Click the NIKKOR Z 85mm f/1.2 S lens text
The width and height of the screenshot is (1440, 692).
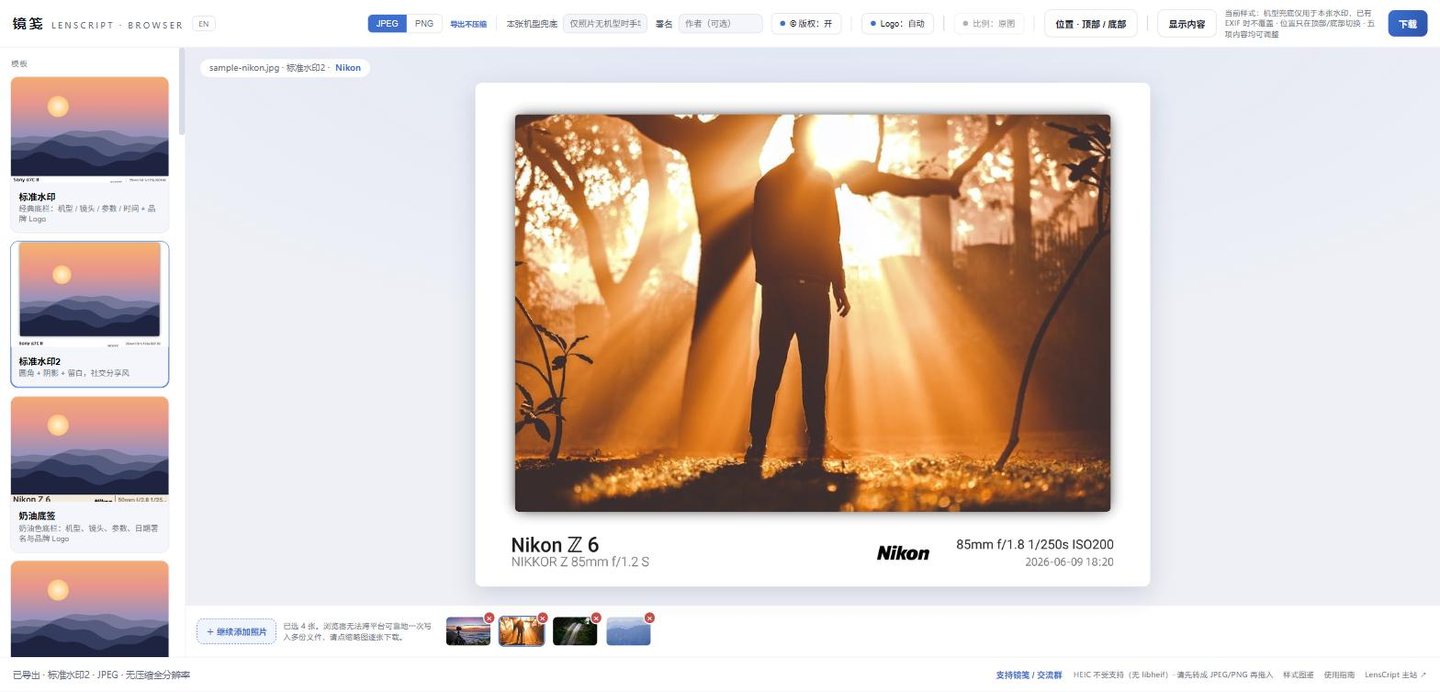pos(580,562)
